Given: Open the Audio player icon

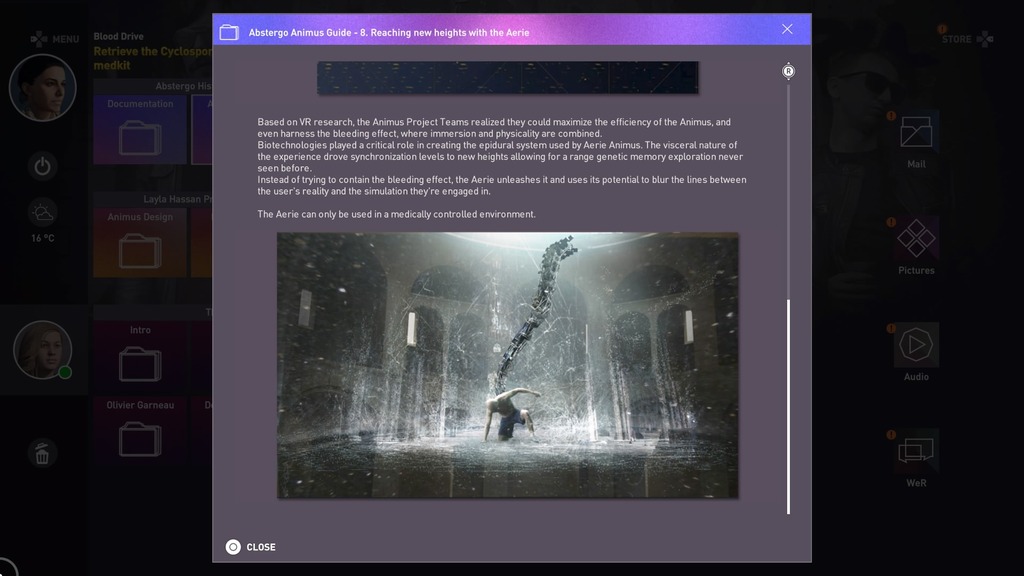Looking at the screenshot, I should pyautogui.click(x=916, y=345).
